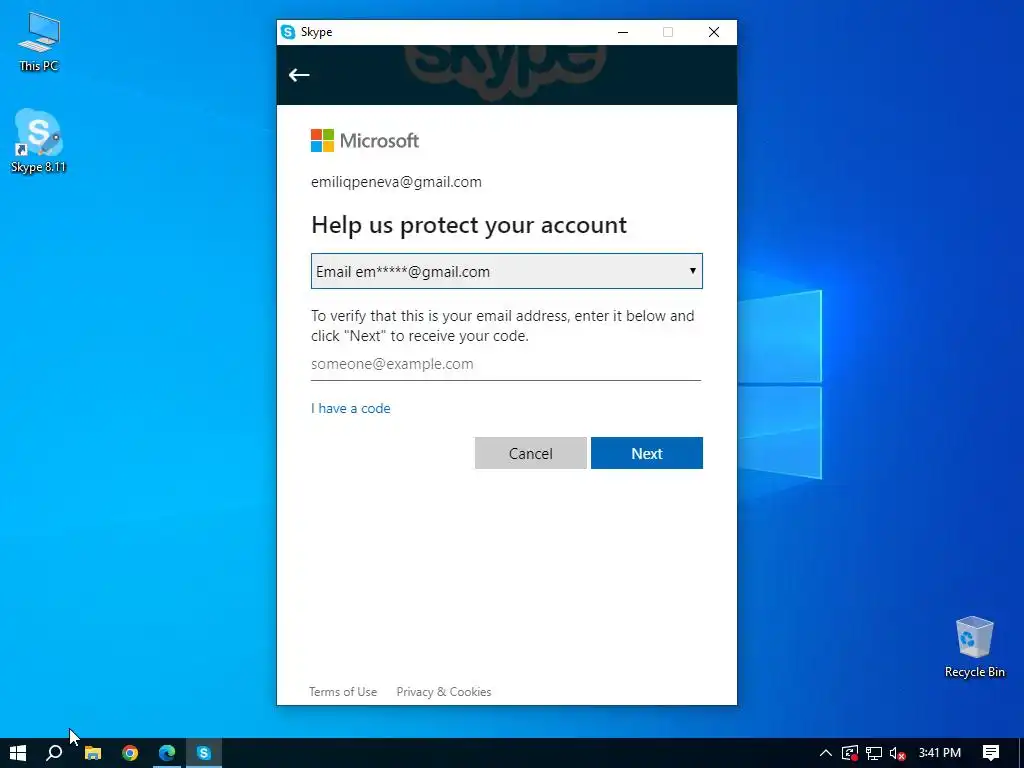1024x768 pixels.
Task: Open the Windows Start menu
Action: point(18,753)
